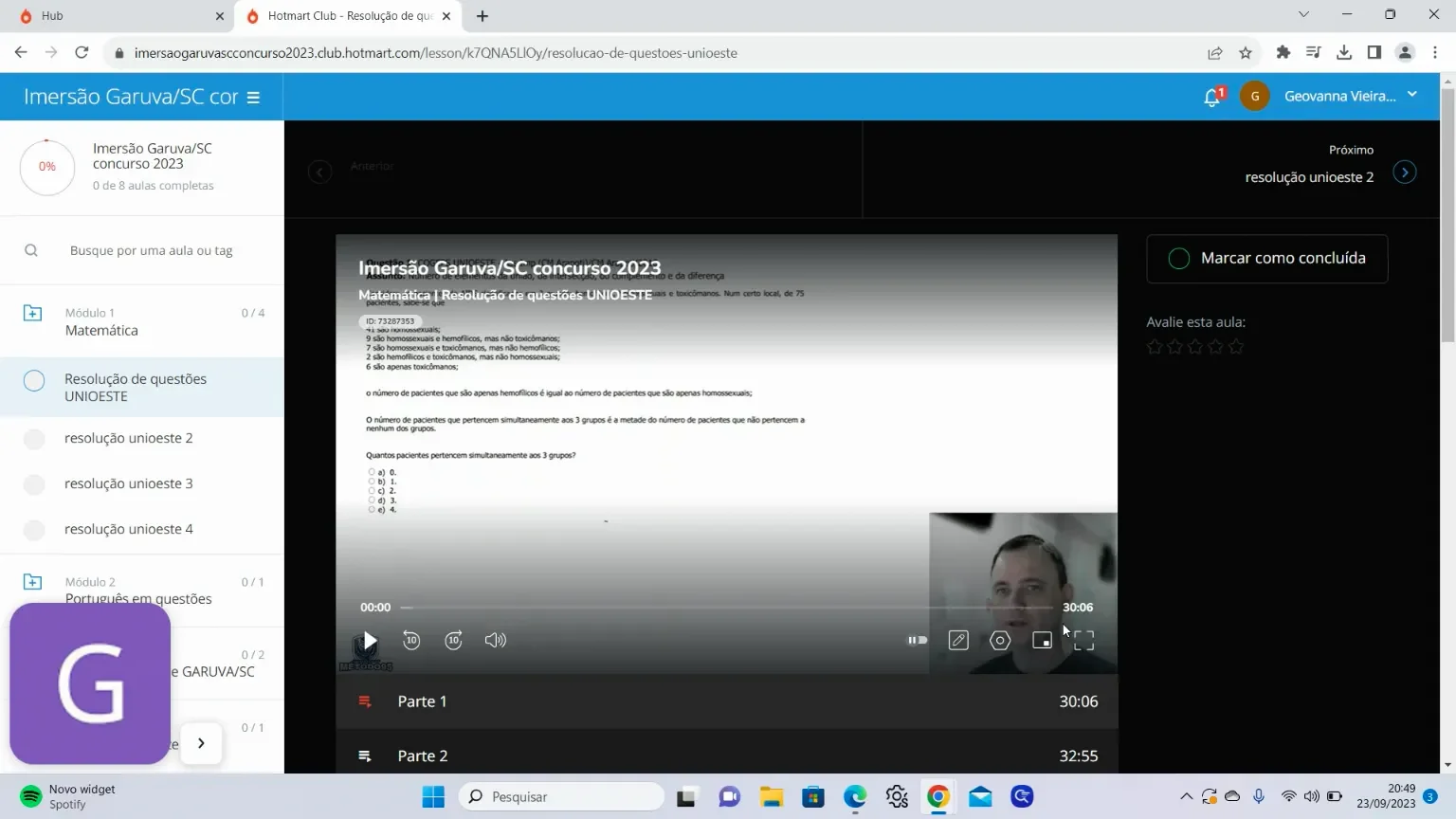The height and width of the screenshot is (819, 1456).
Task: Open the video notes pencil icon
Action: coord(958,641)
